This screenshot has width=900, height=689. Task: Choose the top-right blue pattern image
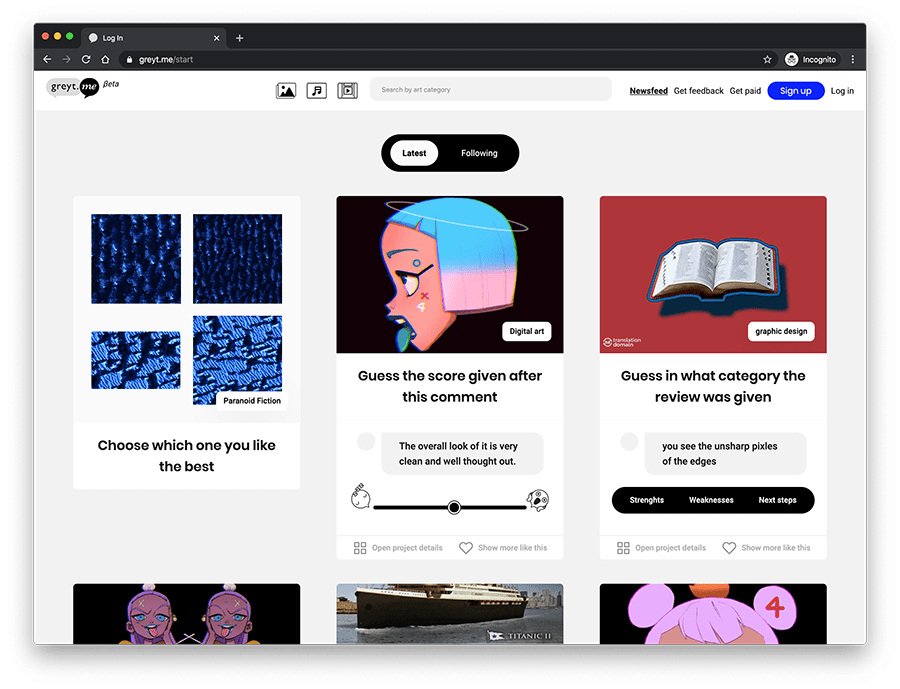coord(238,259)
